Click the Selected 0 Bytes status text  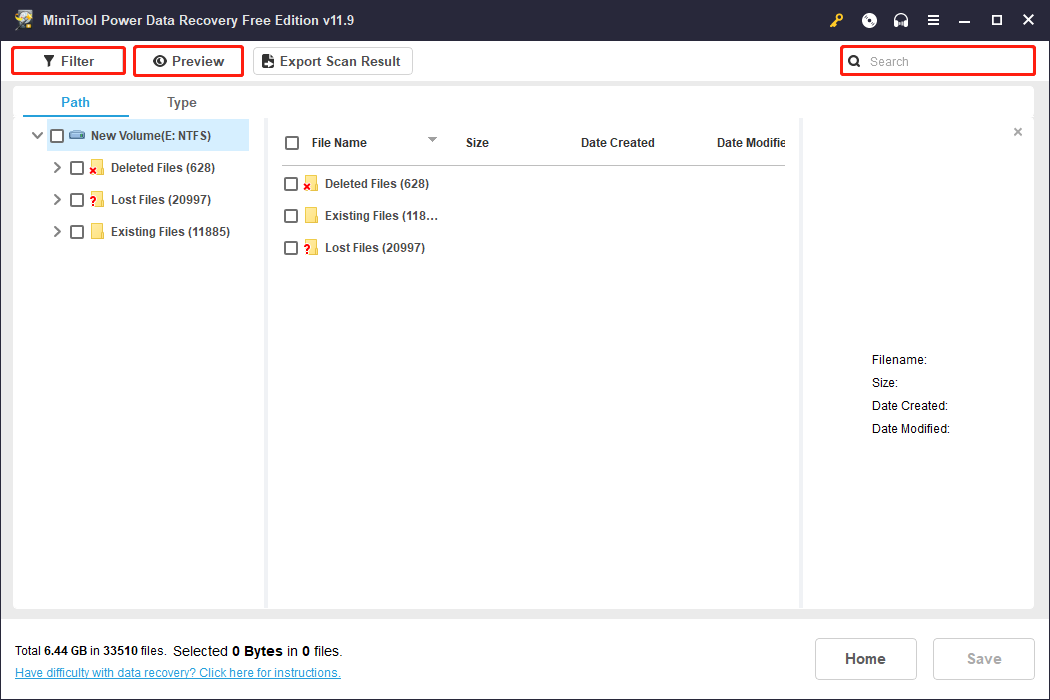point(257,651)
